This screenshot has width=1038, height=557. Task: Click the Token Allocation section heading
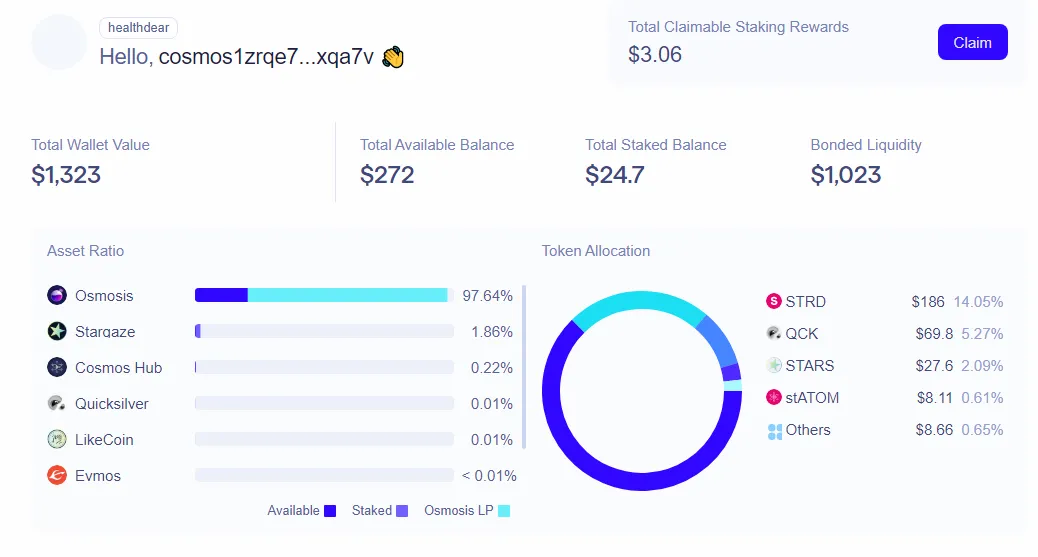[x=596, y=251]
